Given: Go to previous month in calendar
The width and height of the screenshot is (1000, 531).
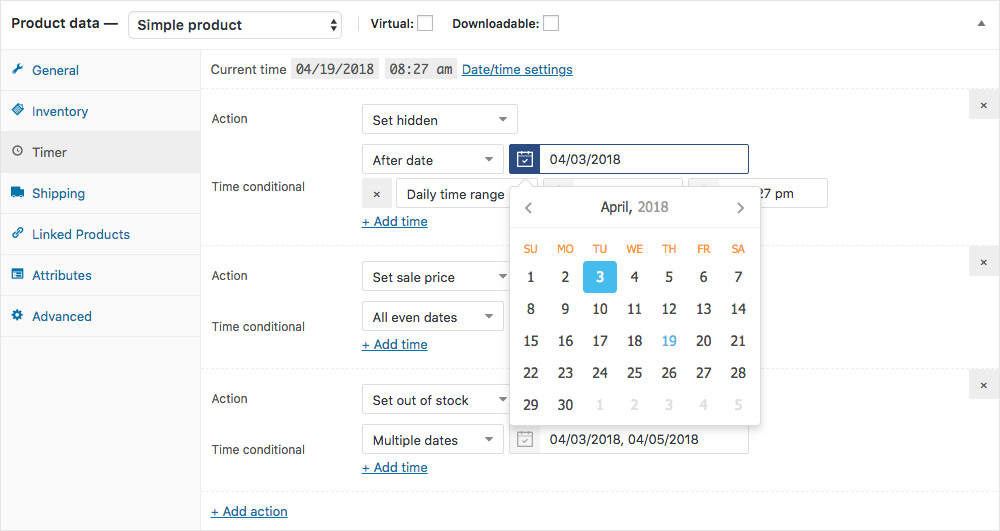Looking at the screenshot, I should [x=529, y=208].
